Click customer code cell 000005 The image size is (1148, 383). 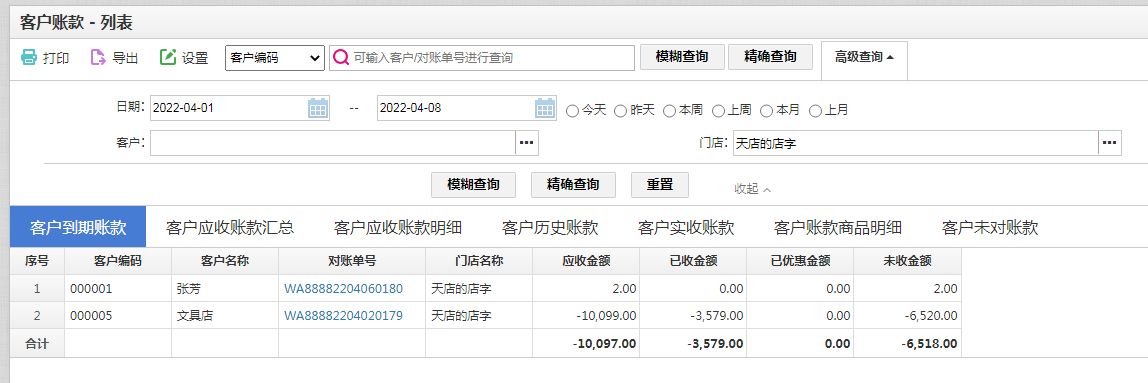(x=118, y=316)
